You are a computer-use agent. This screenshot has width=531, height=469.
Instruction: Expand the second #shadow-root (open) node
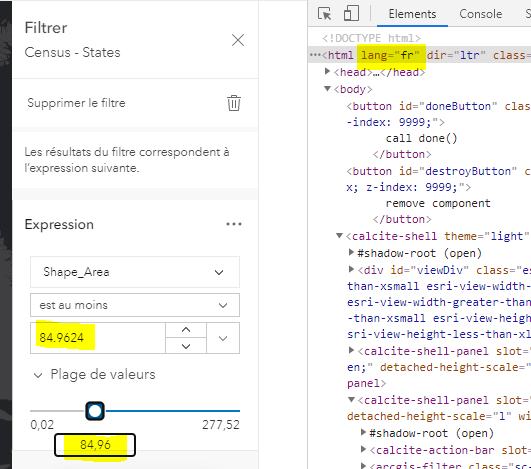coord(363,432)
